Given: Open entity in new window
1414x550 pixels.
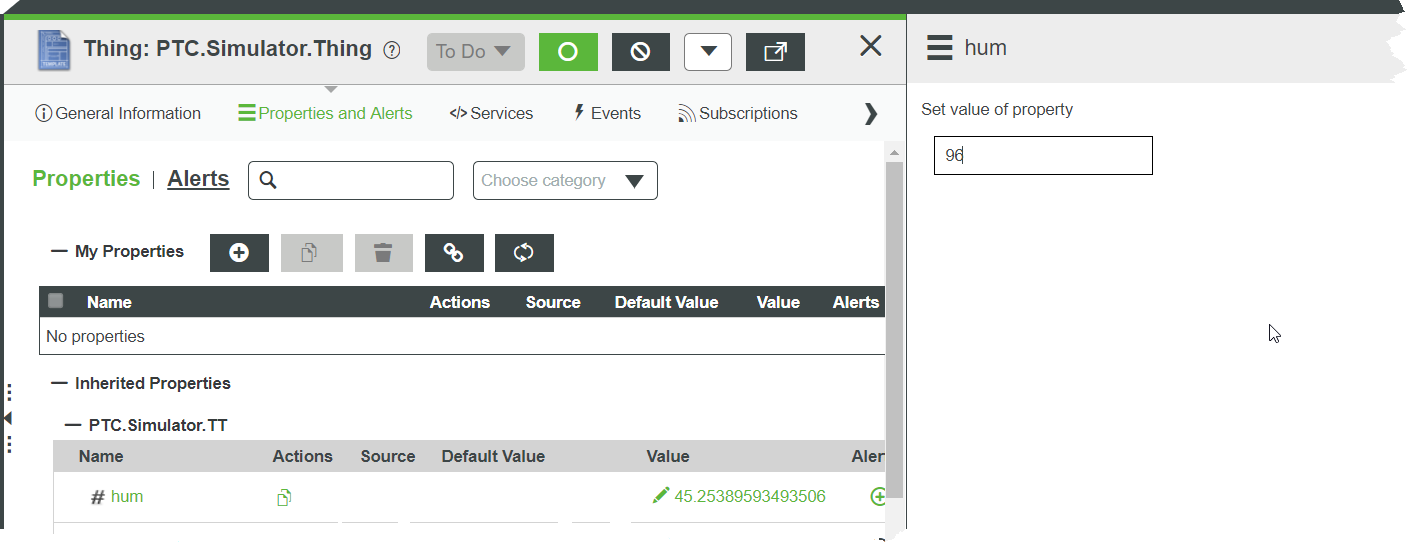Looking at the screenshot, I should [775, 52].
